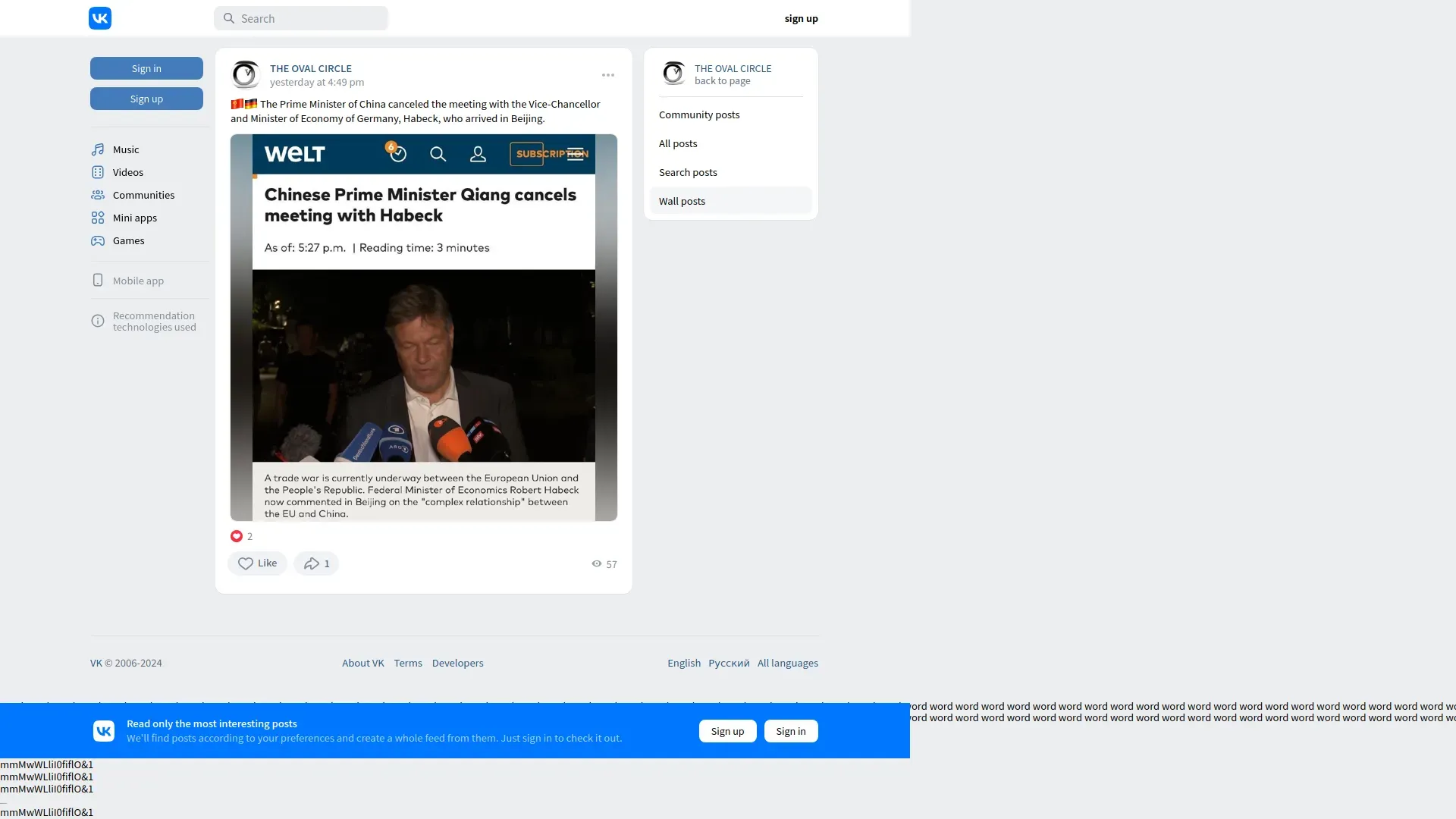
Task: Toggle Like on the post
Action: pos(257,563)
